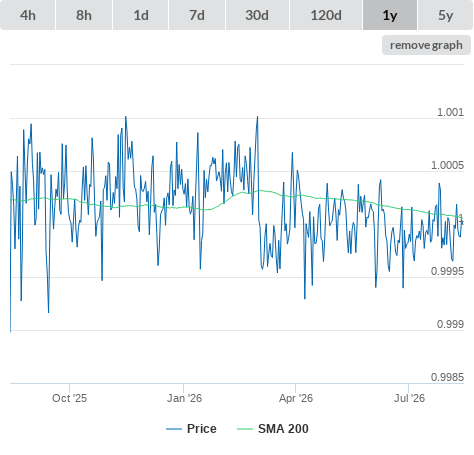Click the blue Price legend line marker
474x455 pixels.
coord(174,429)
